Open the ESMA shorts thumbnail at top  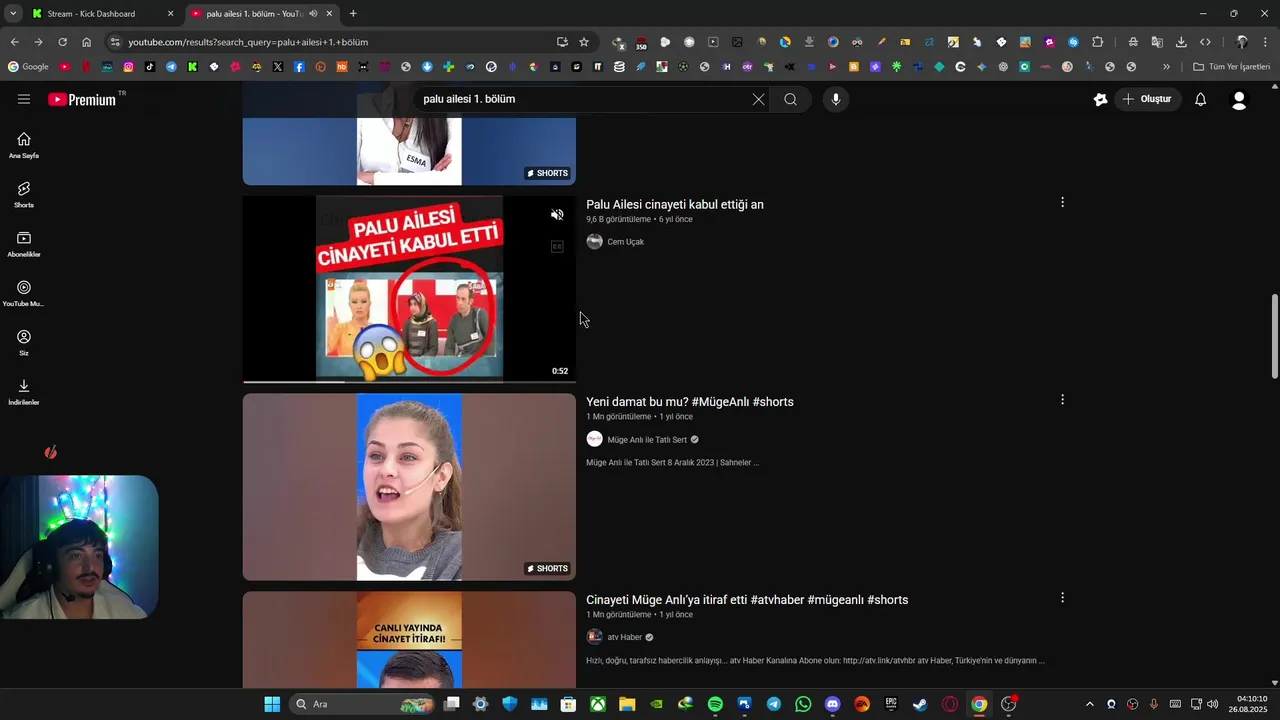pyautogui.click(x=409, y=151)
